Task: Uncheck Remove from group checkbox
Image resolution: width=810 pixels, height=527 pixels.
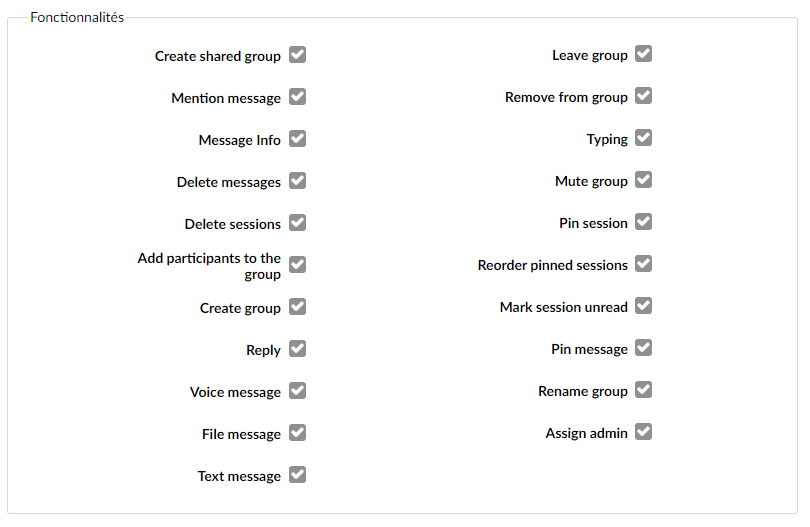Action: tap(644, 96)
